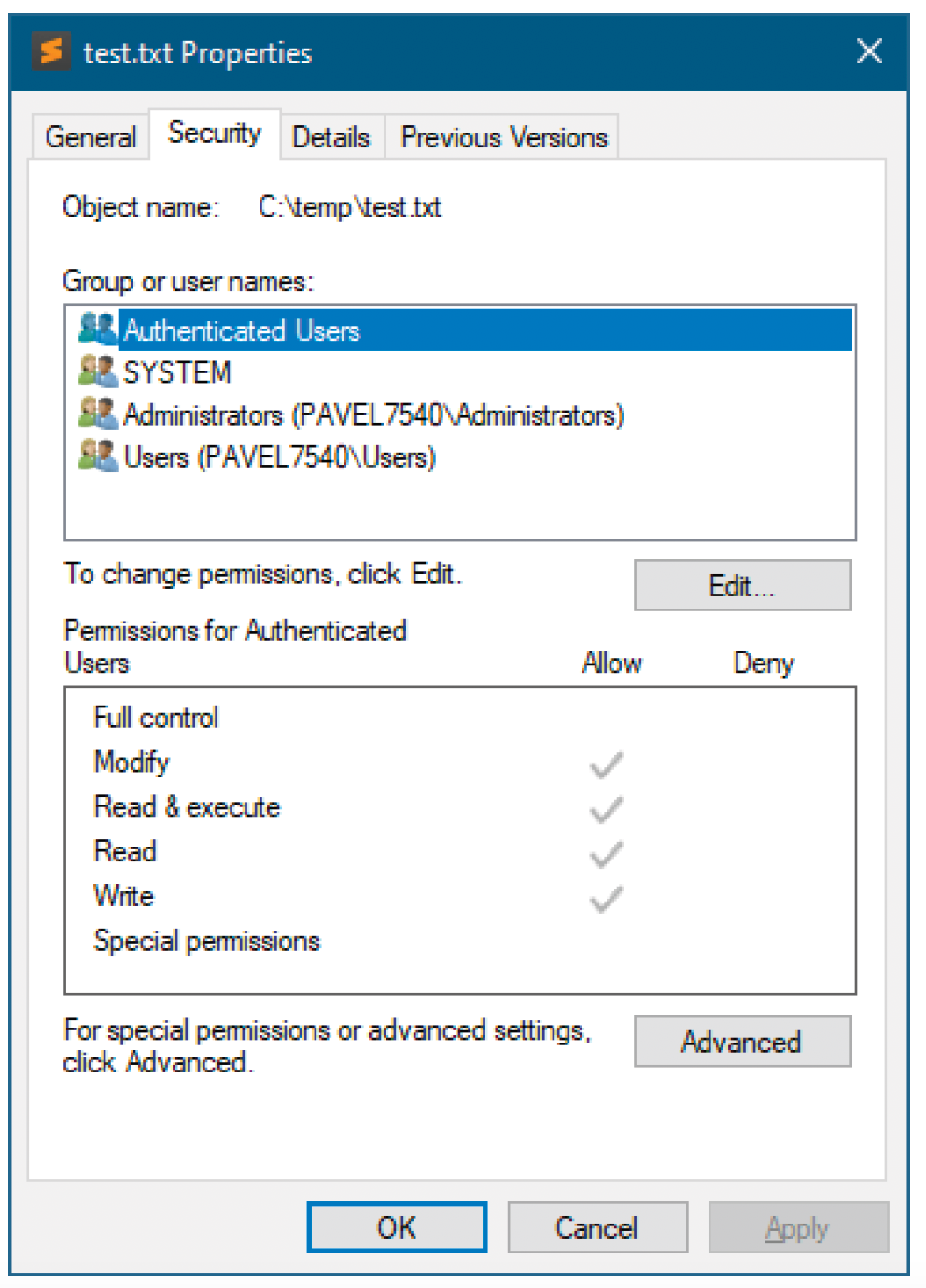This screenshot has height=1288, width=926.
Task: Switch to the General tab
Action: 91,137
